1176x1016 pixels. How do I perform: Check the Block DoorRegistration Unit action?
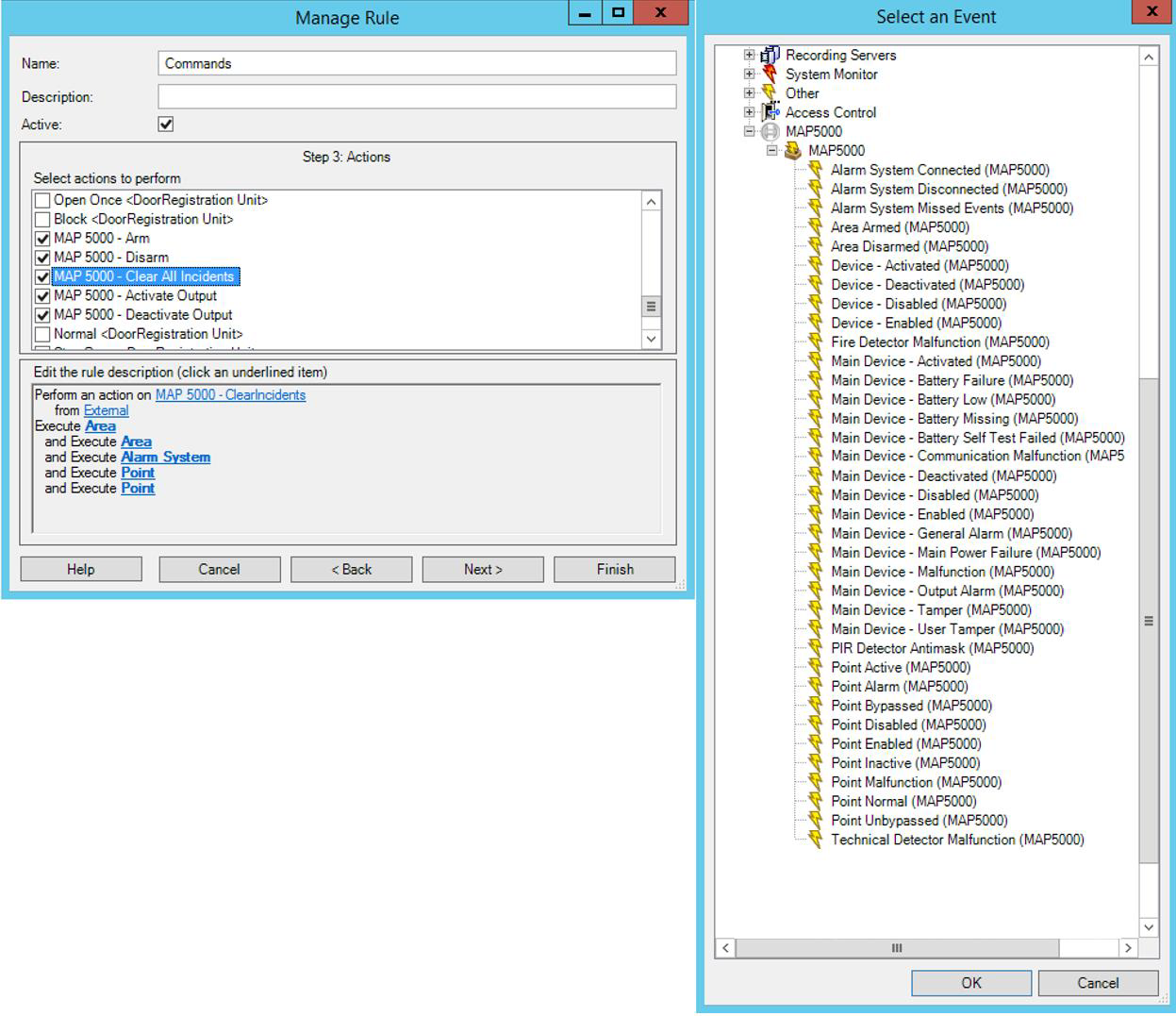pyautogui.click(x=42, y=219)
